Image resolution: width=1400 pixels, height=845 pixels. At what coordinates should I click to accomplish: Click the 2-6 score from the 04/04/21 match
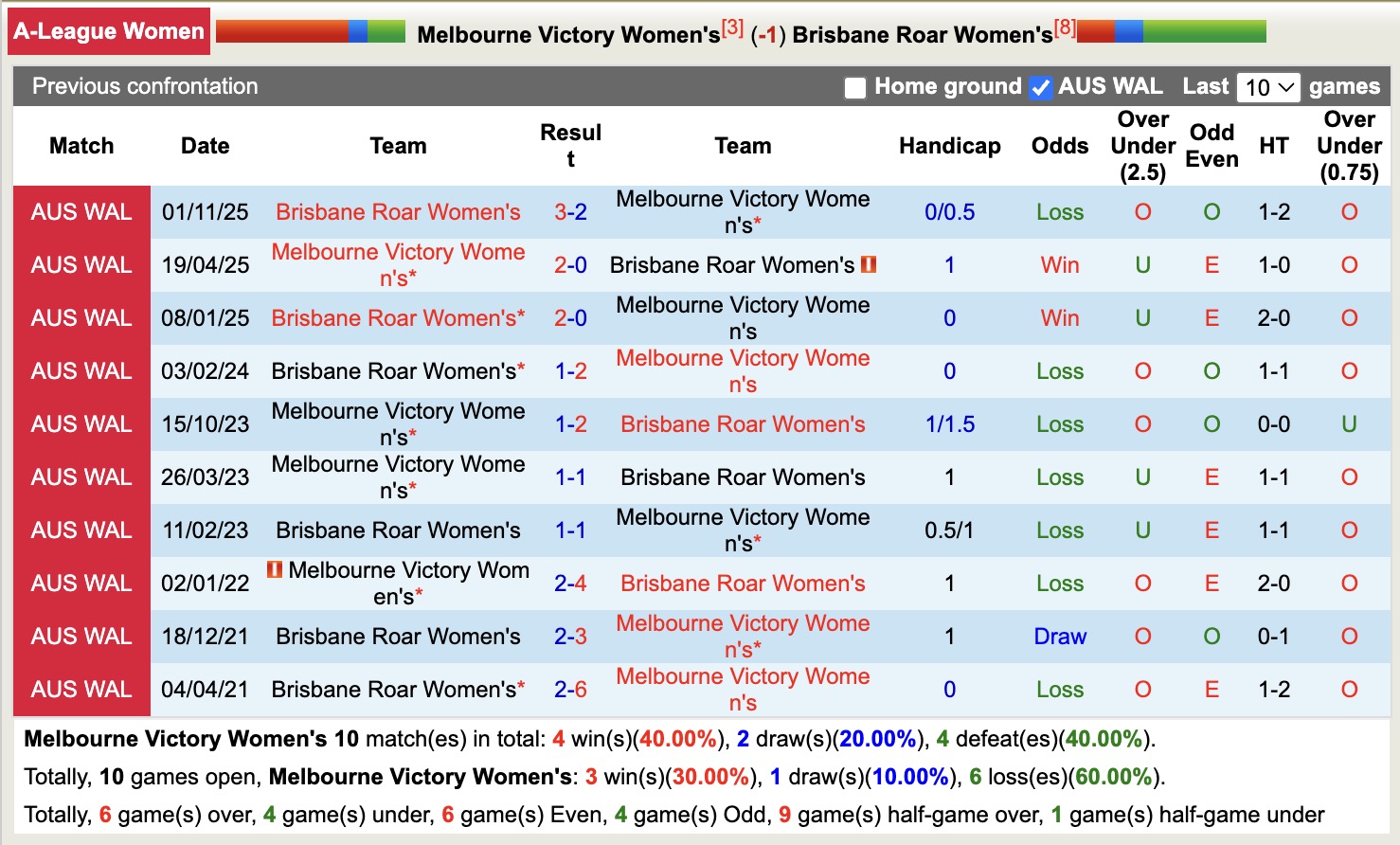[x=570, y=689]
